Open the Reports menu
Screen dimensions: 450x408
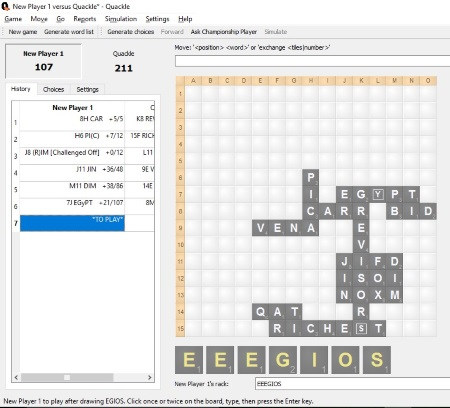pyautogui.click(x=85, y=19)
